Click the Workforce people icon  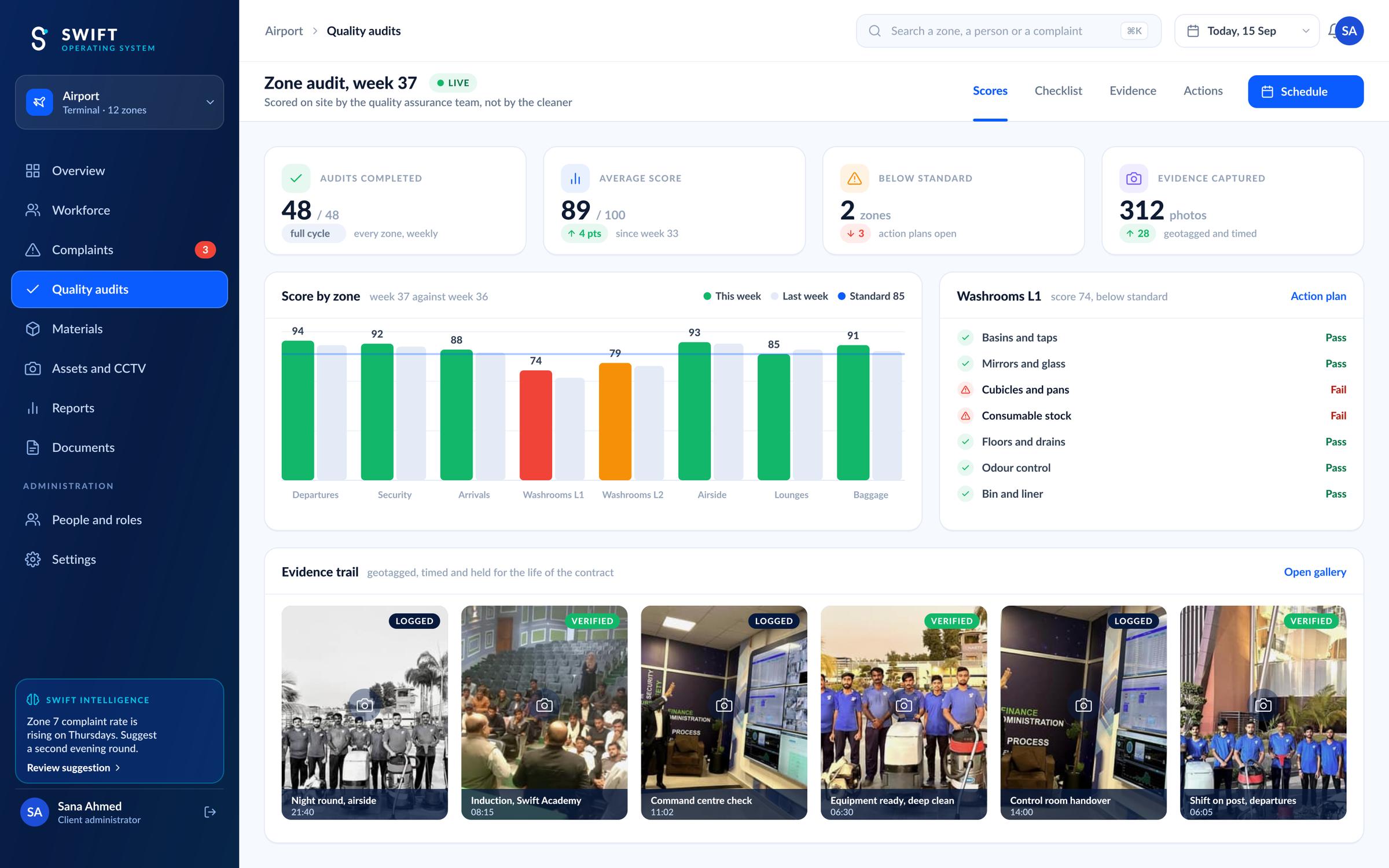click(x=33, y=210)
